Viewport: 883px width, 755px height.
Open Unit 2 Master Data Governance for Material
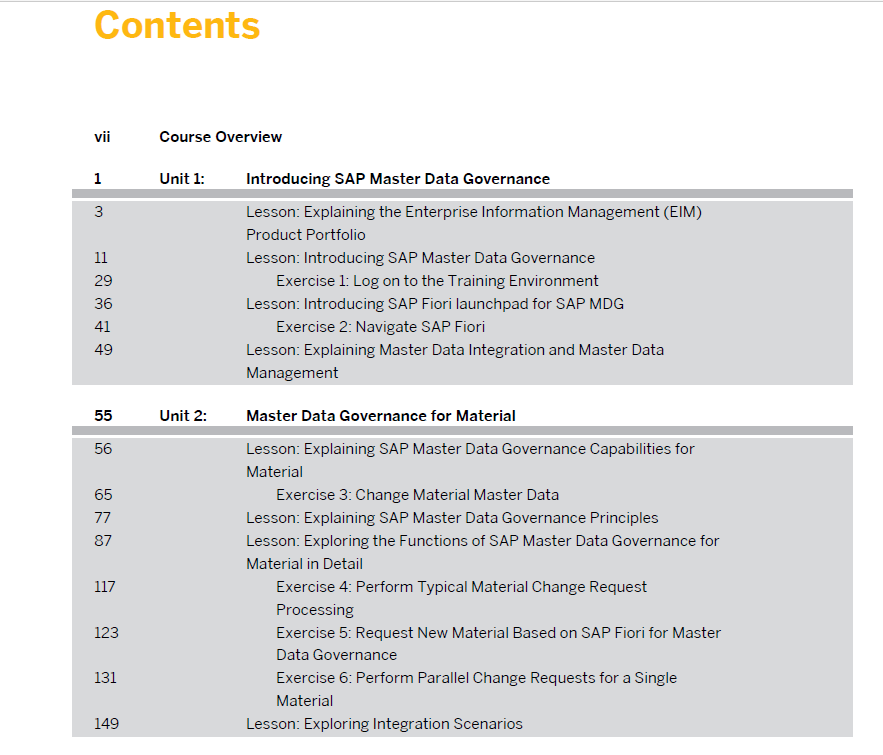coord(381,416)
